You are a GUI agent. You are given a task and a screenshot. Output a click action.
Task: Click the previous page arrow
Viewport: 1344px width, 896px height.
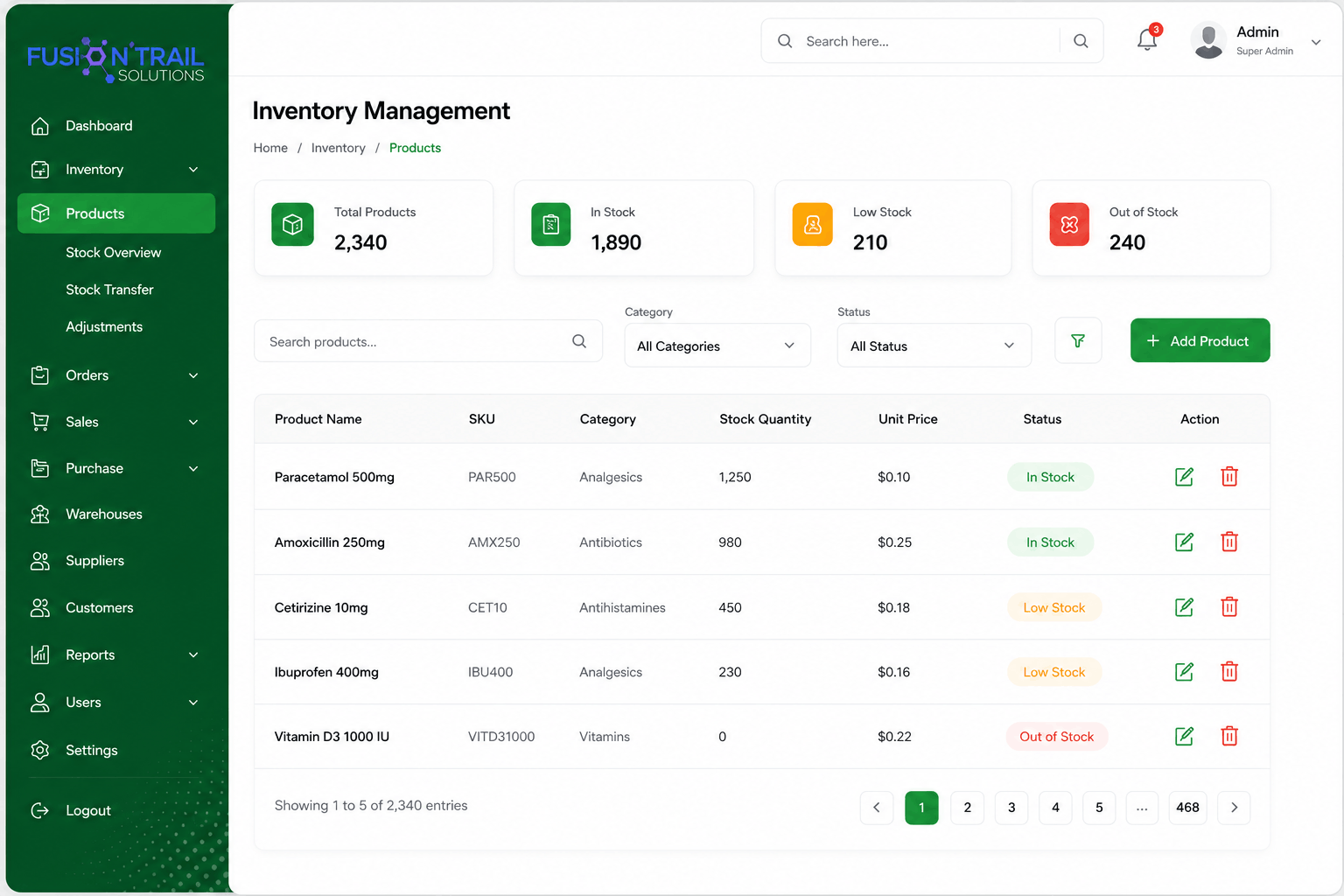click(x=876, y=808)
